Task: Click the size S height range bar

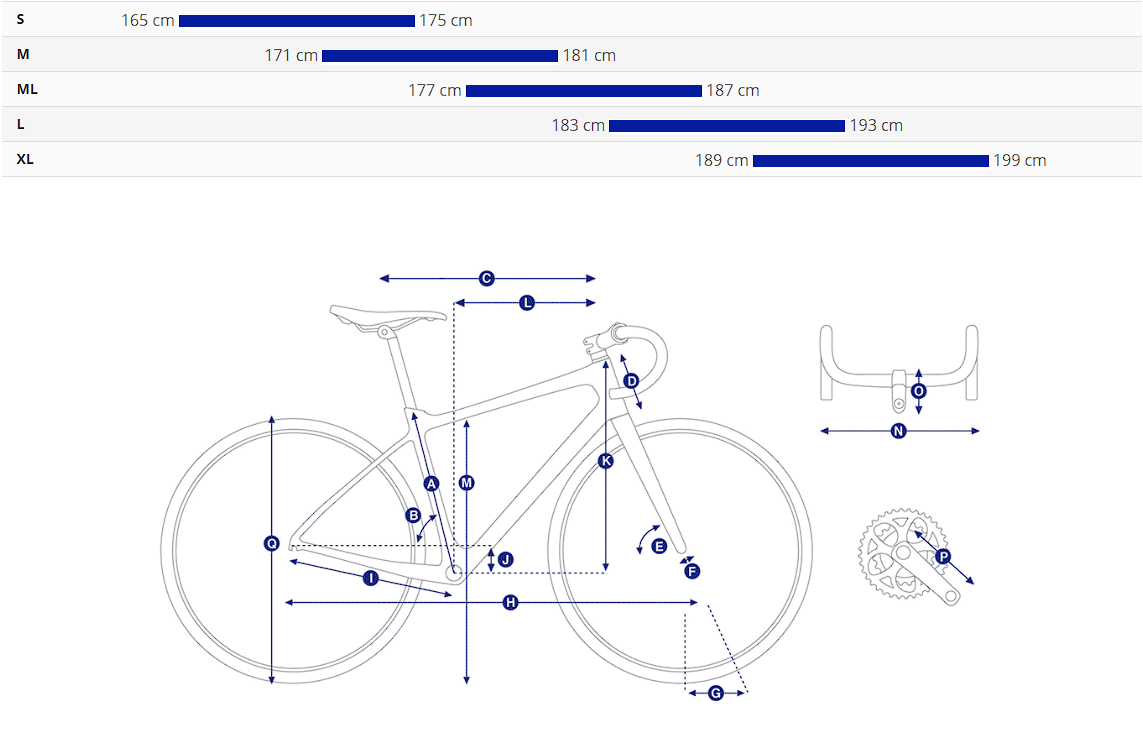Action: coord(297,21)
